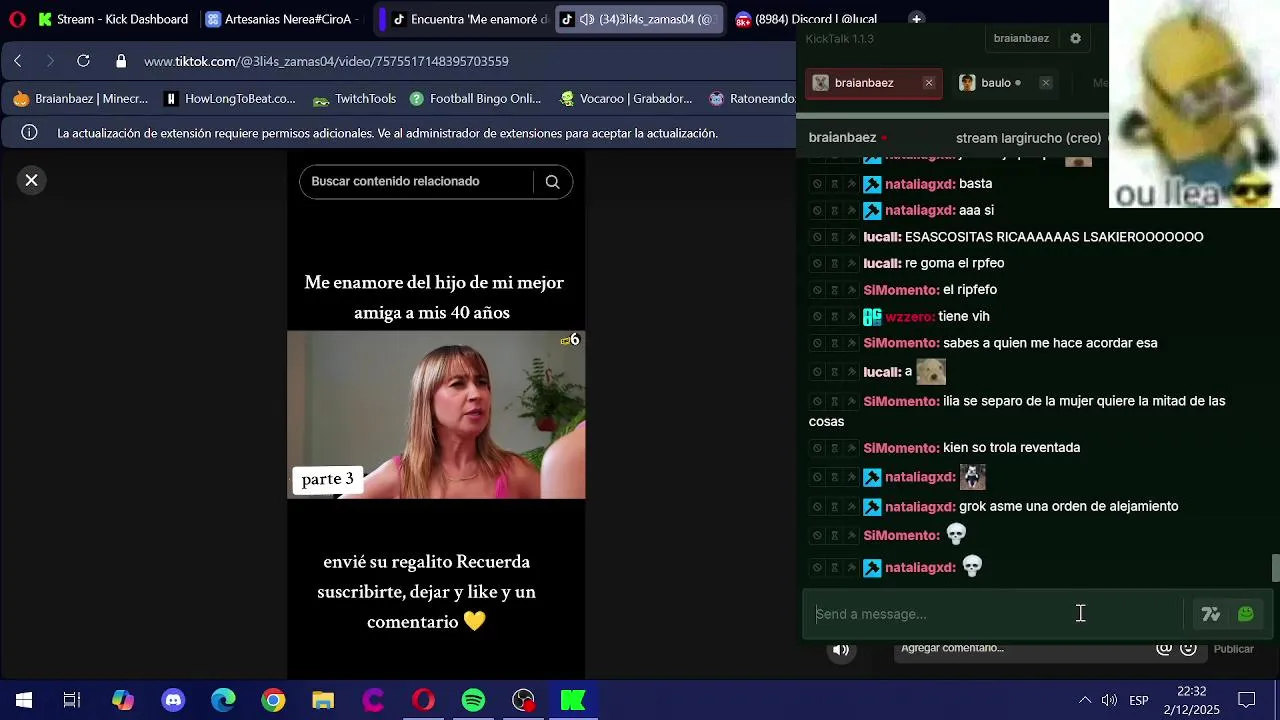Click TikTok search magnifier icon
Image resolution: width=1280 pixels, height=720 pixels.
click(552, 182)
